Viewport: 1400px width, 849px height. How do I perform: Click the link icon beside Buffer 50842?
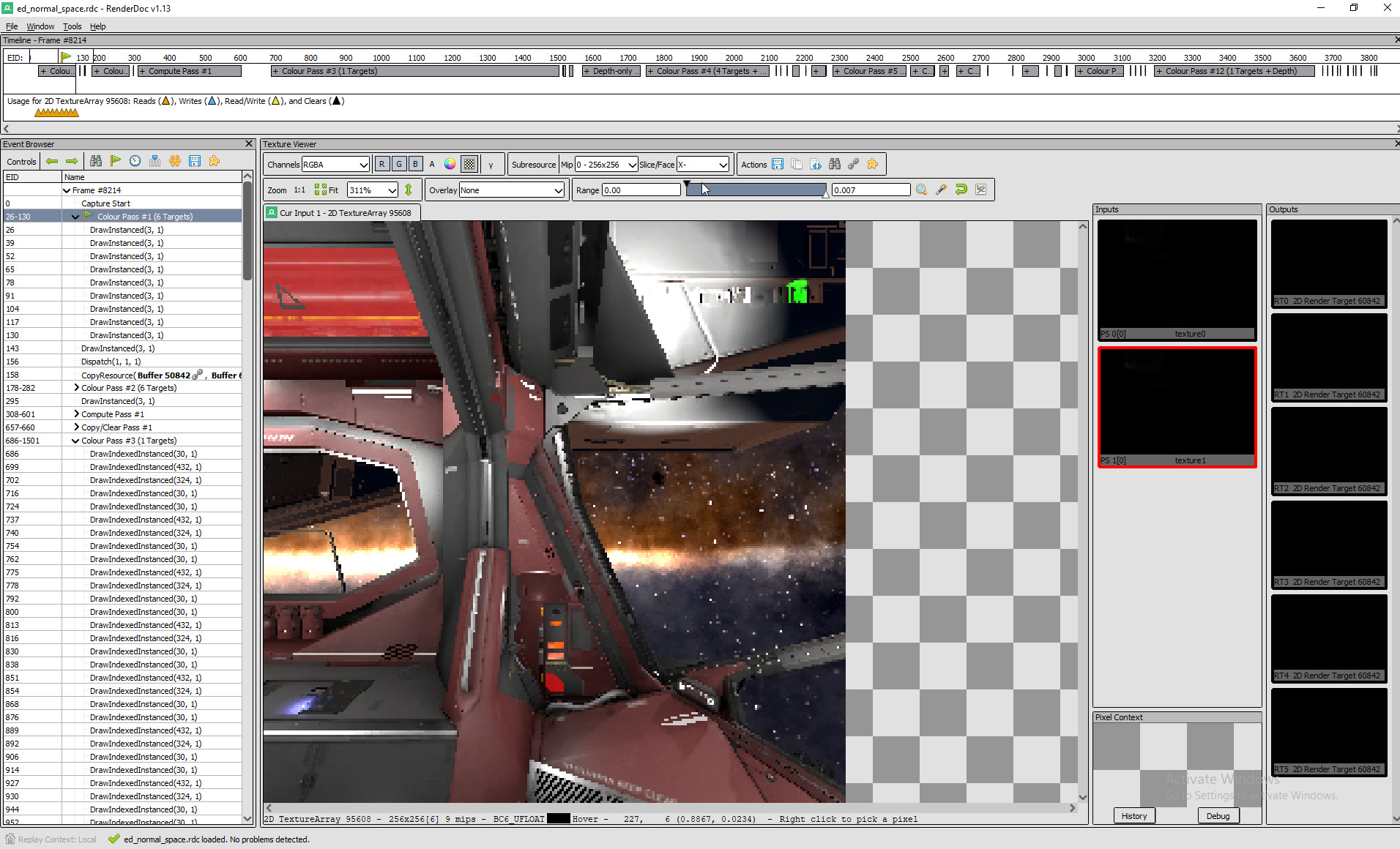pyautogui.click(x=198, y=375)
